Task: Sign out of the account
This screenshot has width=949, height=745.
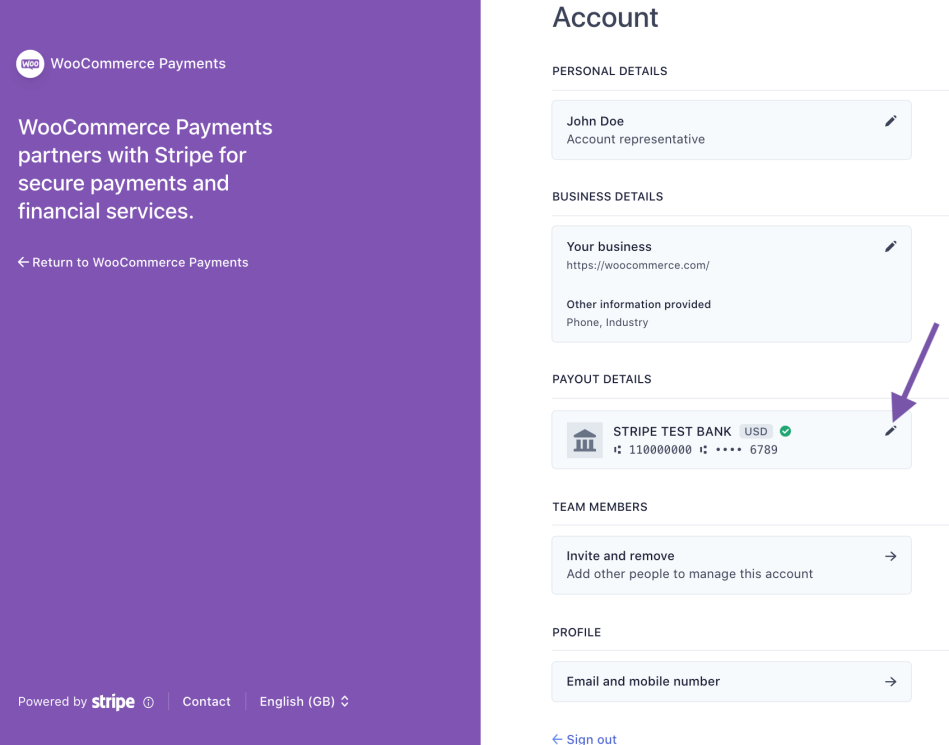Action: coord(585,739)
